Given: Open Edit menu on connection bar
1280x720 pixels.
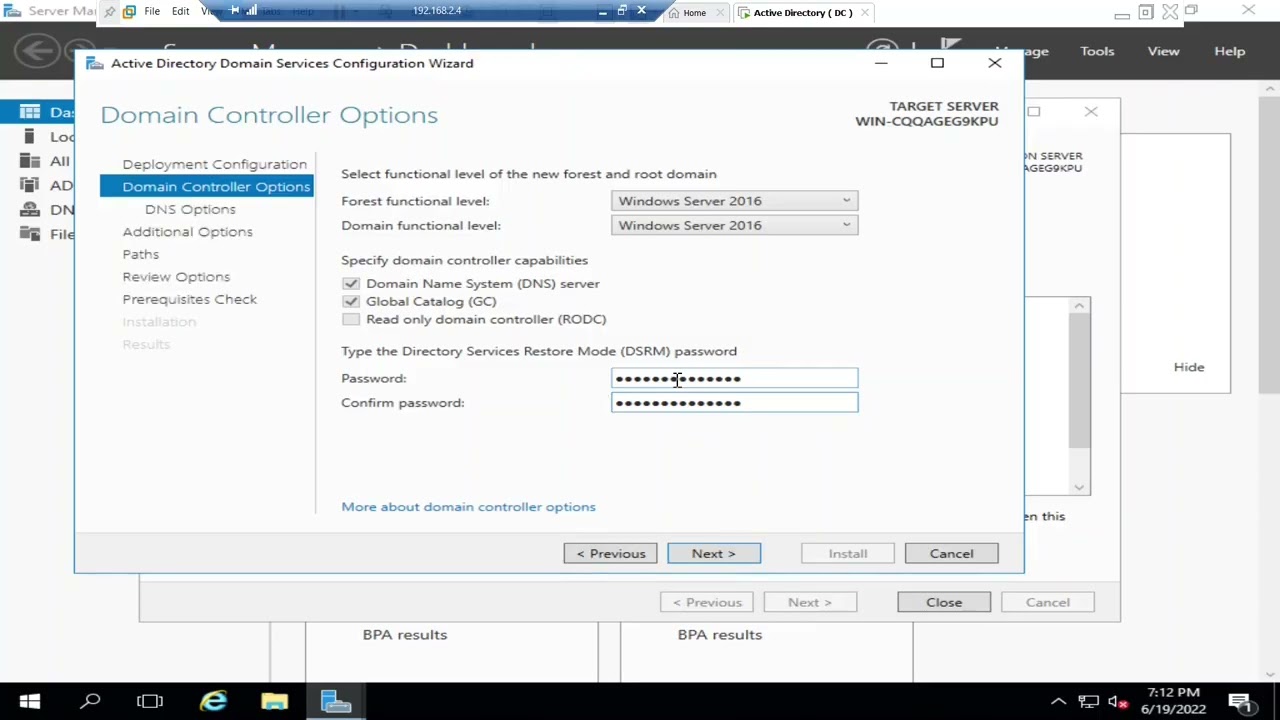Looking at the screenshot, I should [x=180, y=11].
